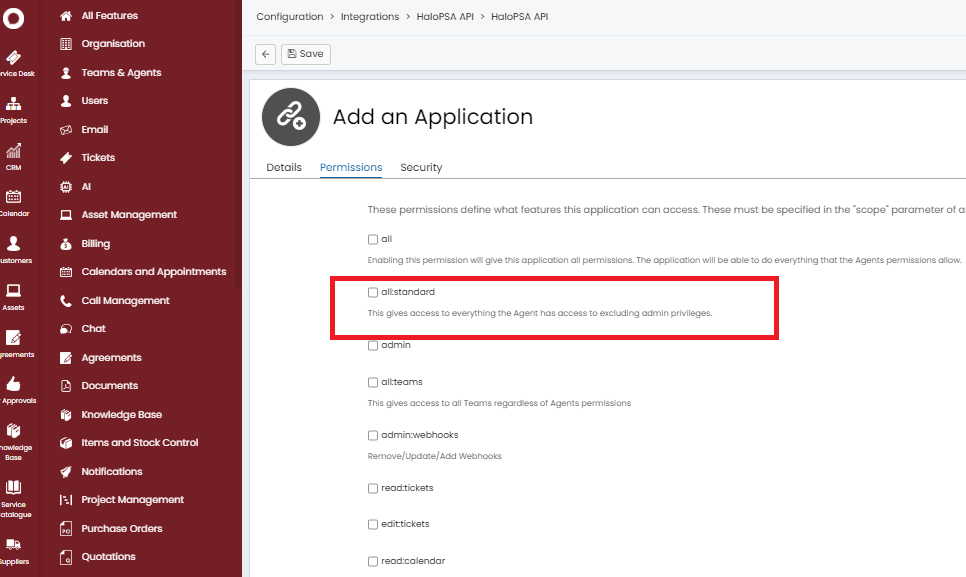
Task: Switch to the Details tab
Action: (x=284, y=167)
